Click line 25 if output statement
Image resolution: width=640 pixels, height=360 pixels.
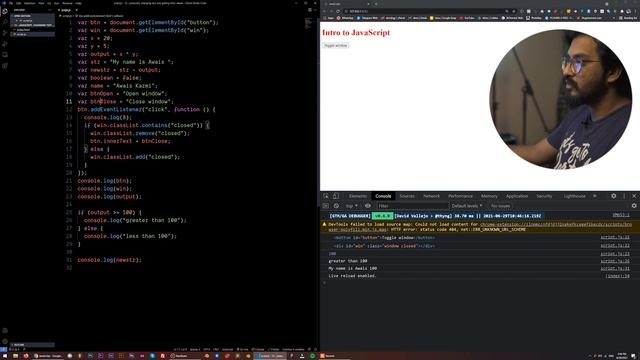[x=110, y=213]
